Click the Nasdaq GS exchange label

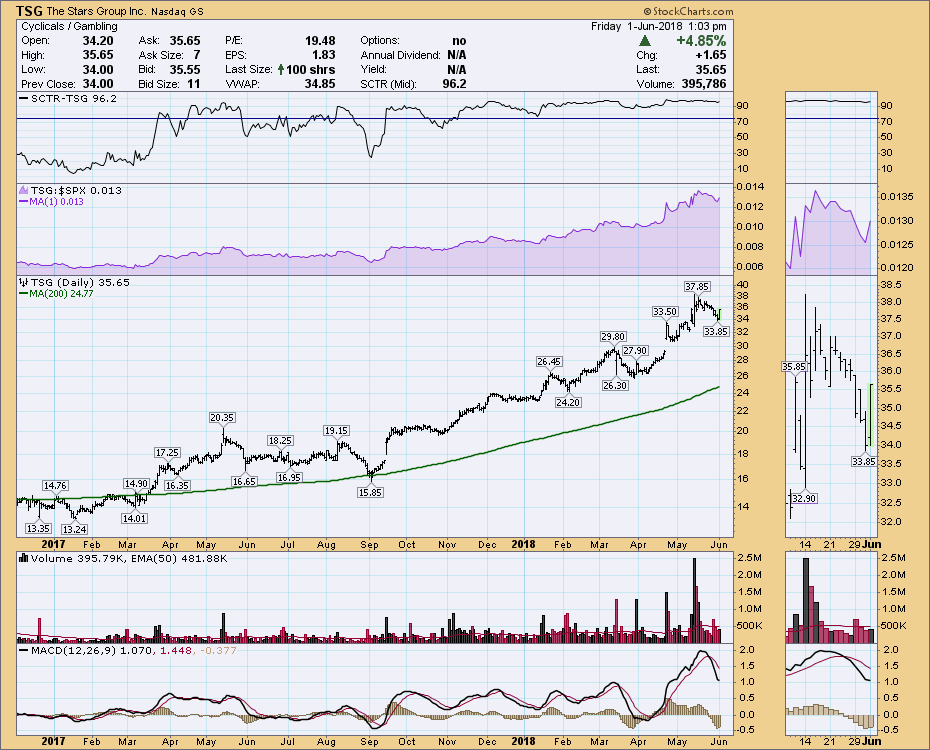pyautogui.click(x=177, y=12)
